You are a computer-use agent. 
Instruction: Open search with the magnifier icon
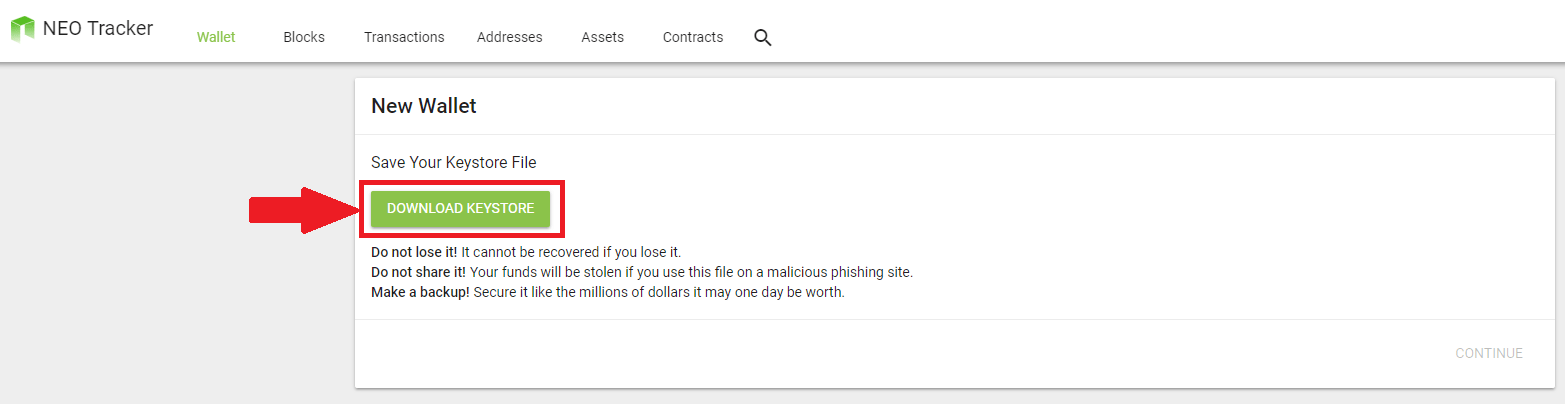(763, 38)
